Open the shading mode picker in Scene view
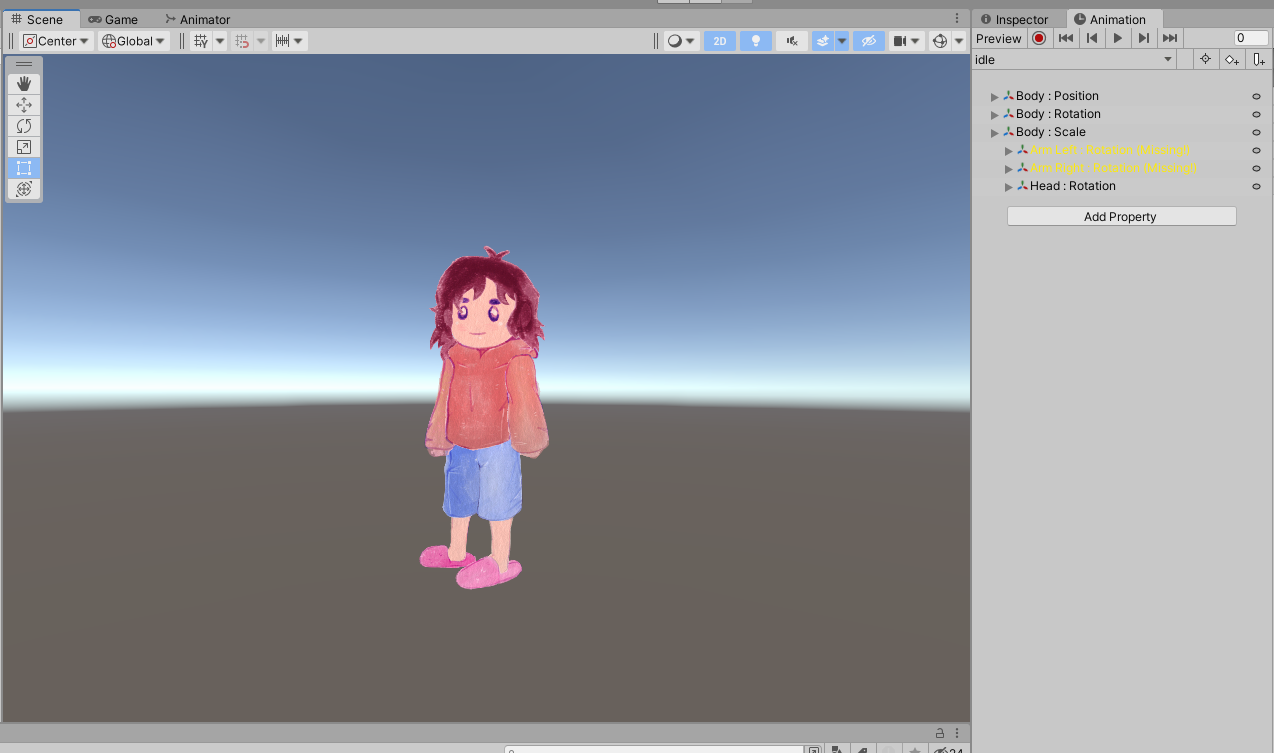The image size is (1274, 753). [678, 40]
